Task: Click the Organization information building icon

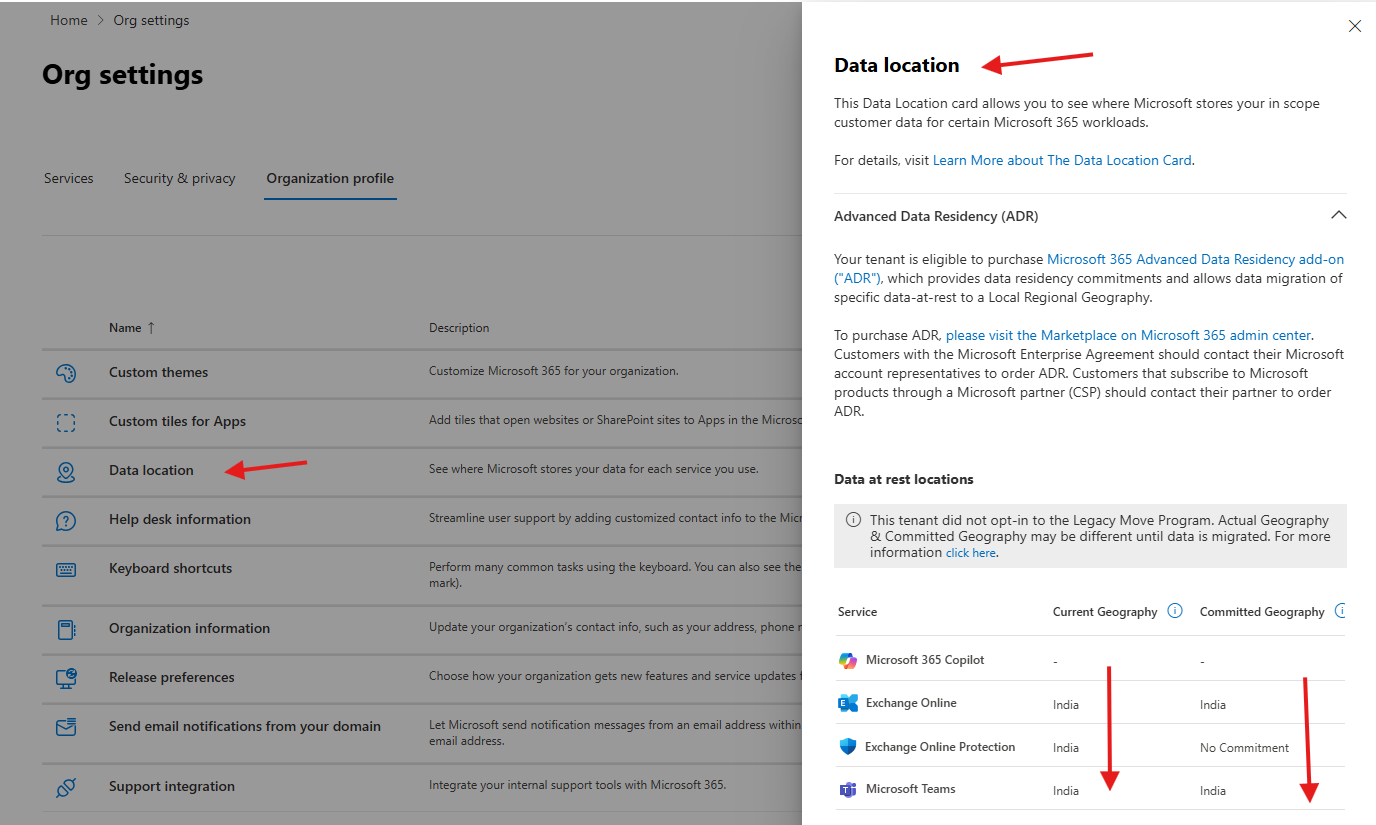Action: pos(66,629)
